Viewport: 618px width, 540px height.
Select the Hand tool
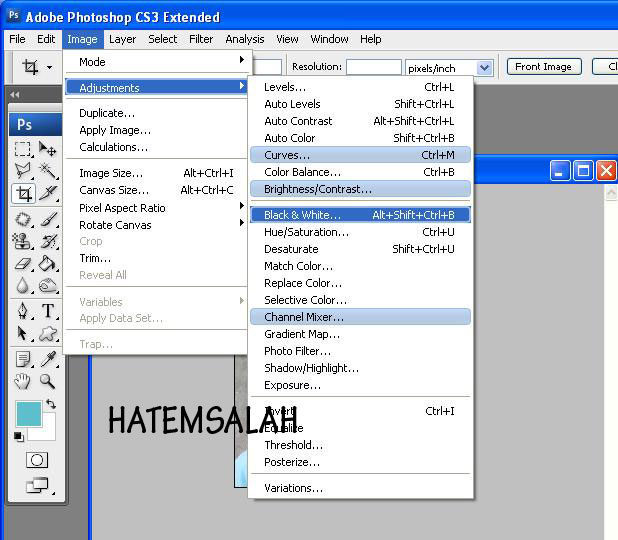click(x=22, y=381)
